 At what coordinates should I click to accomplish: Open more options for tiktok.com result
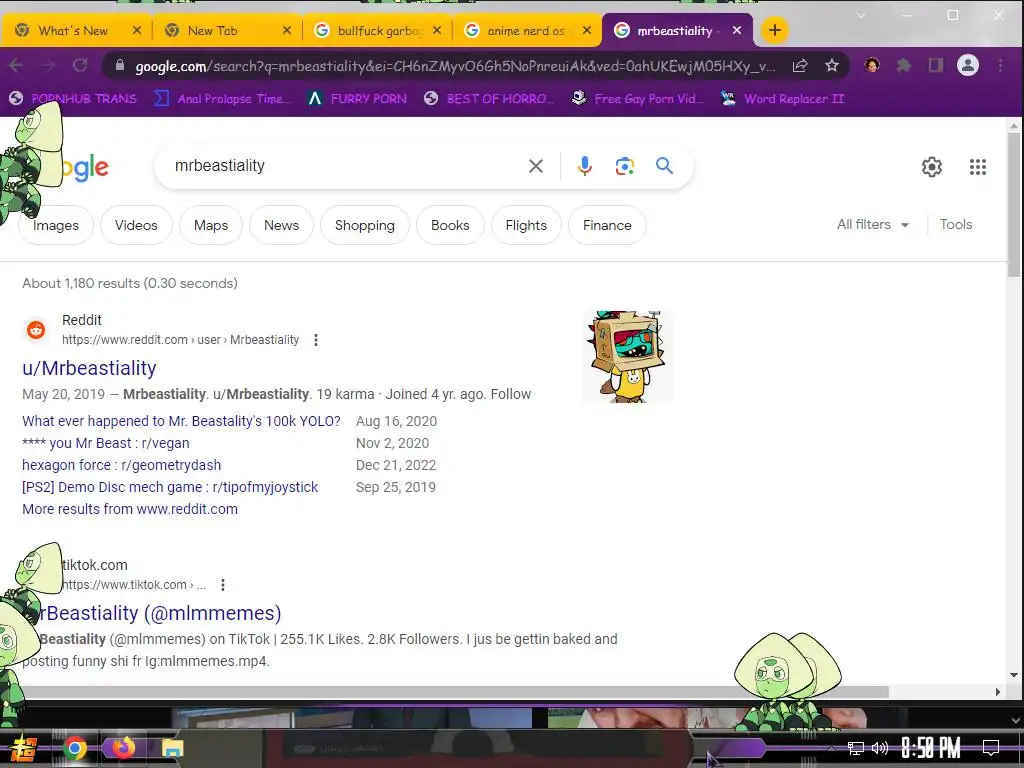pos(223,585)
